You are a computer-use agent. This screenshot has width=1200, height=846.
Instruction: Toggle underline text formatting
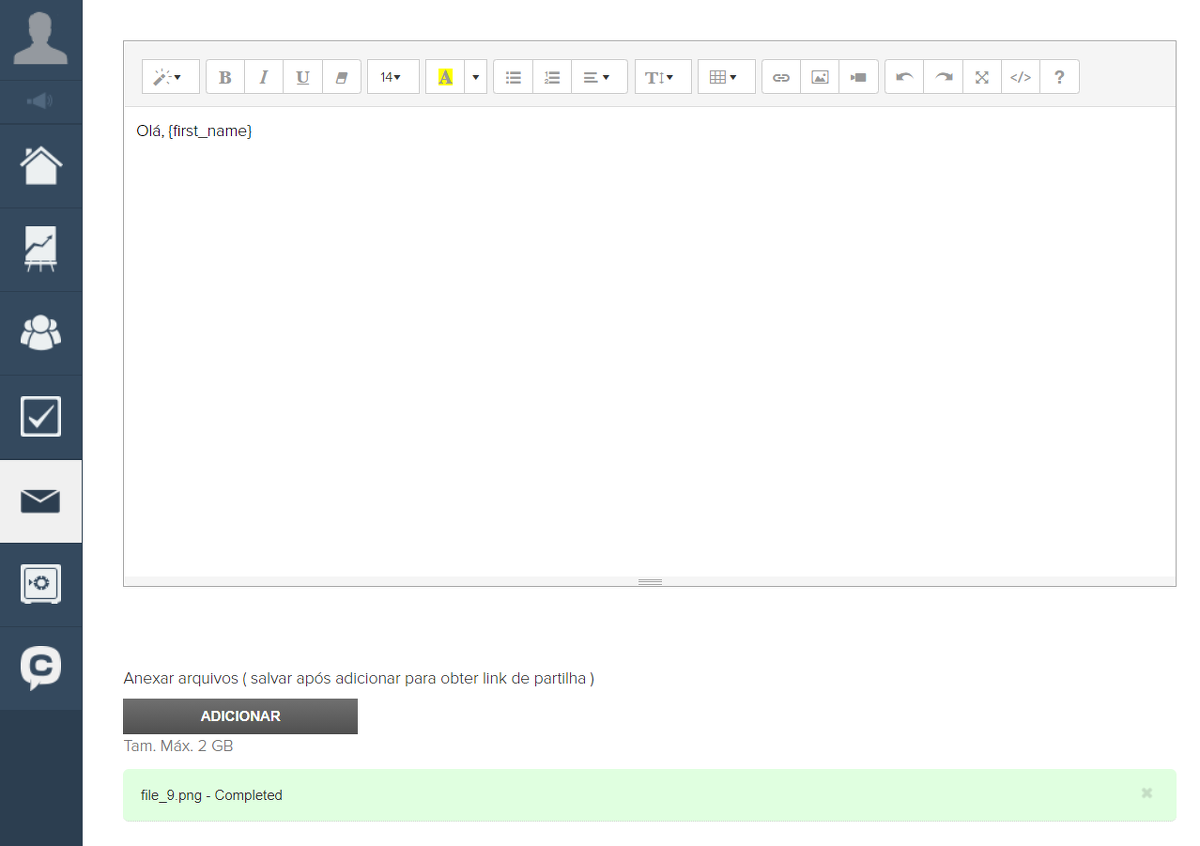[x=303, y=77]
